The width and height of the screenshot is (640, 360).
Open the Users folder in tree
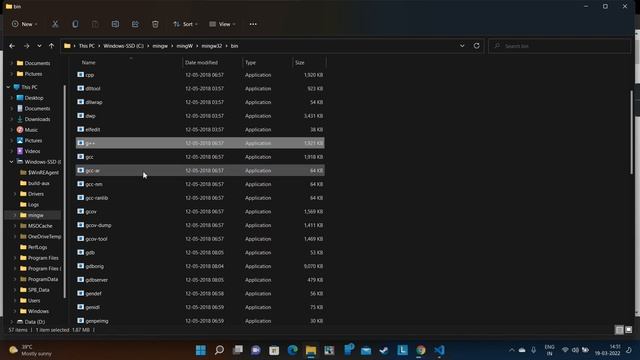click(x=30, y=300)
